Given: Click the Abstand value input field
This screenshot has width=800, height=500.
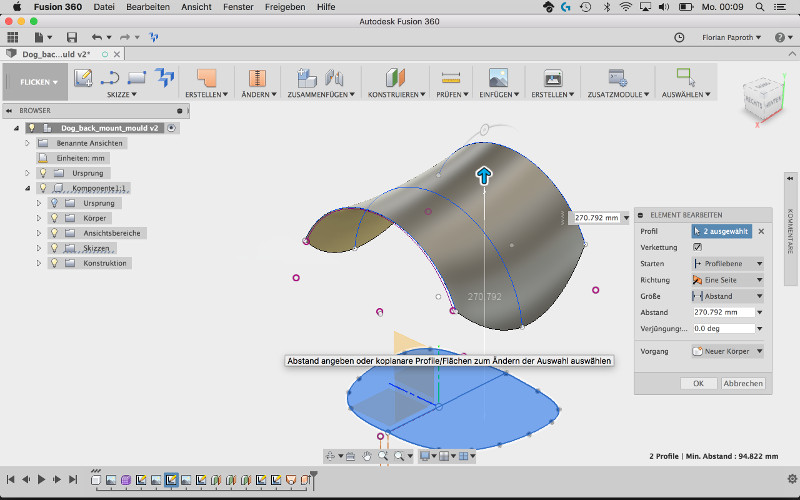Looking at the screenshot, I should (722, 312).
